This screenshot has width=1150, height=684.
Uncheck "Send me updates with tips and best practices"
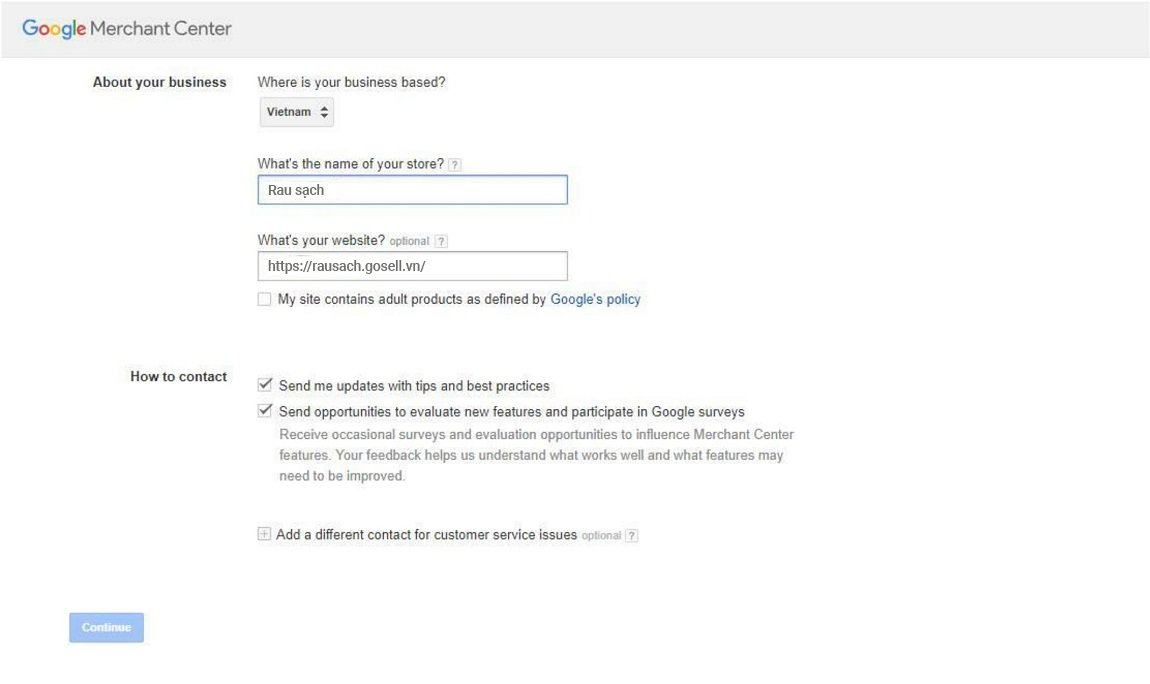pos(263,383)
